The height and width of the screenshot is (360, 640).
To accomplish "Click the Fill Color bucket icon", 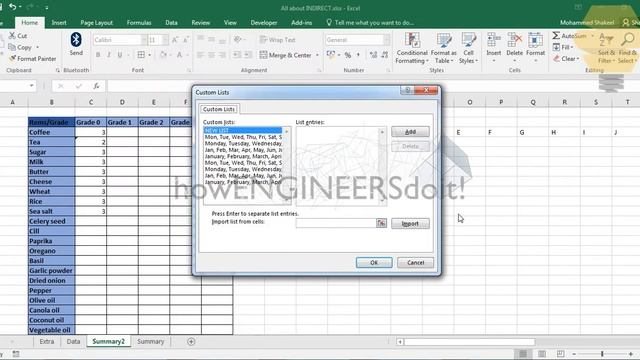I will click(163, 55).
